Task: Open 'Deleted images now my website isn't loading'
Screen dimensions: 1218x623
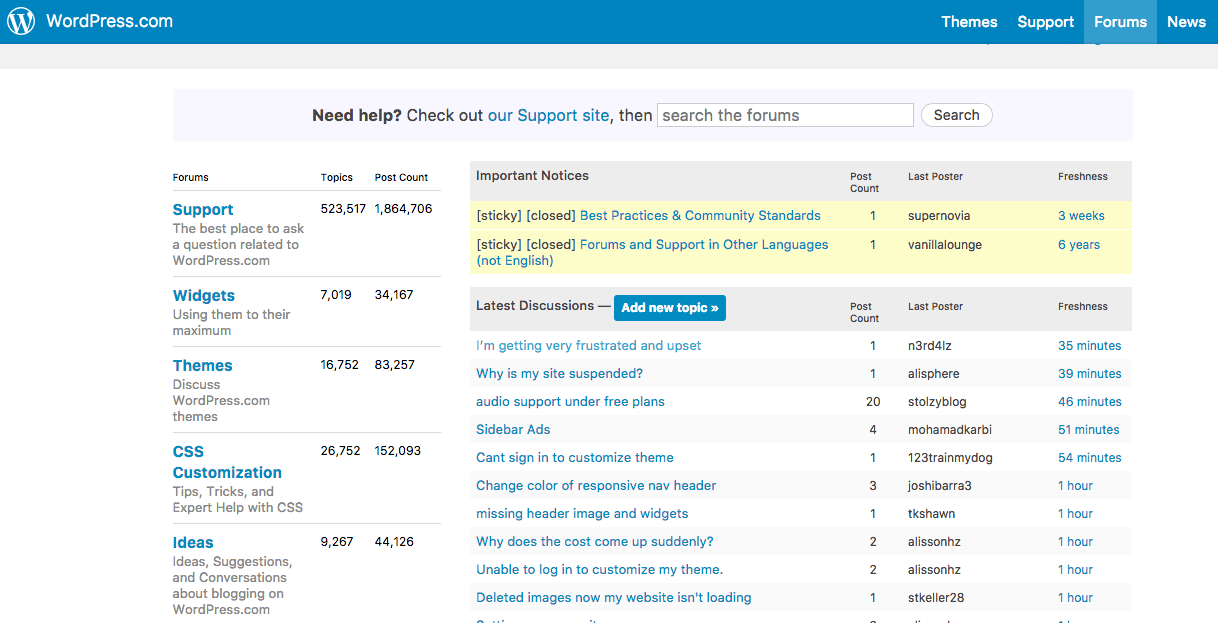Action: coord(614,597)
